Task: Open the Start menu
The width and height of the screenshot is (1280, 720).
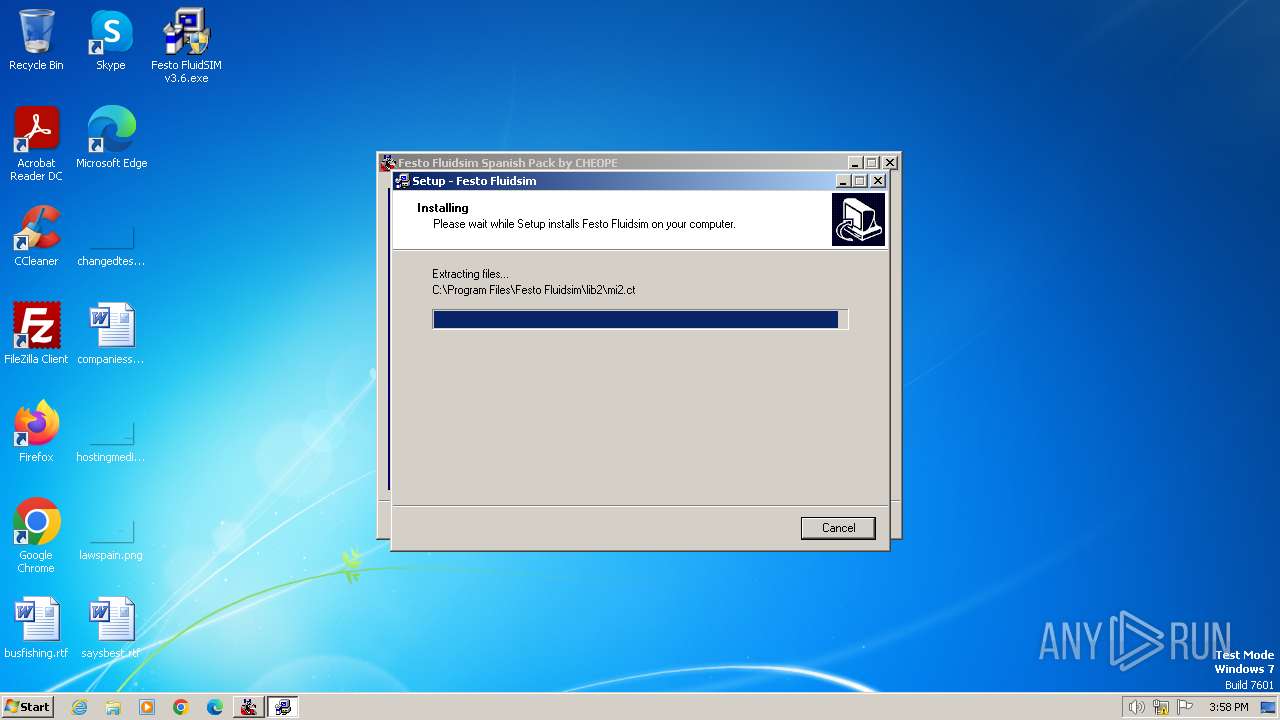Action: 27,707
